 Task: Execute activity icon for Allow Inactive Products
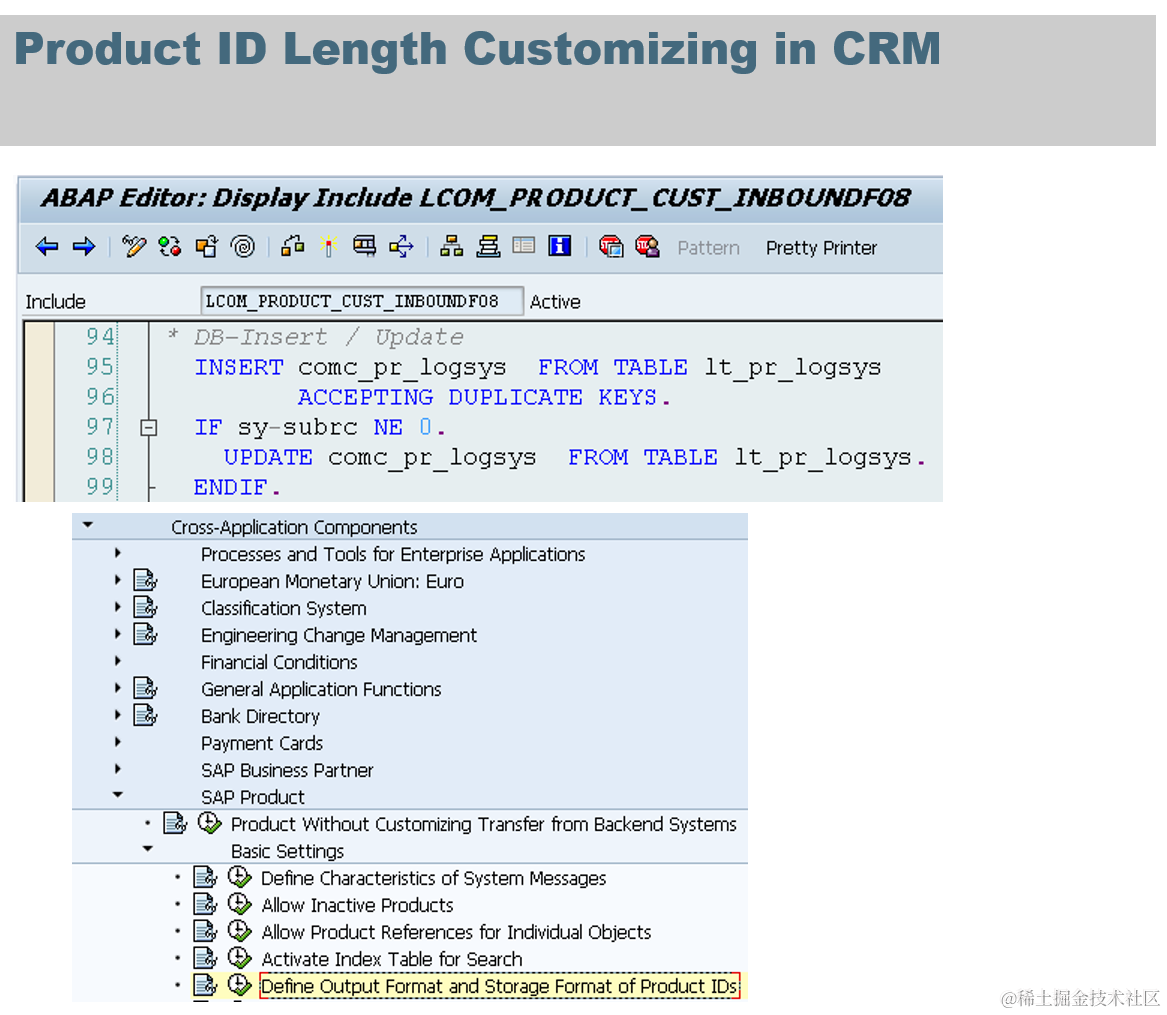click(x=240, y=904)
